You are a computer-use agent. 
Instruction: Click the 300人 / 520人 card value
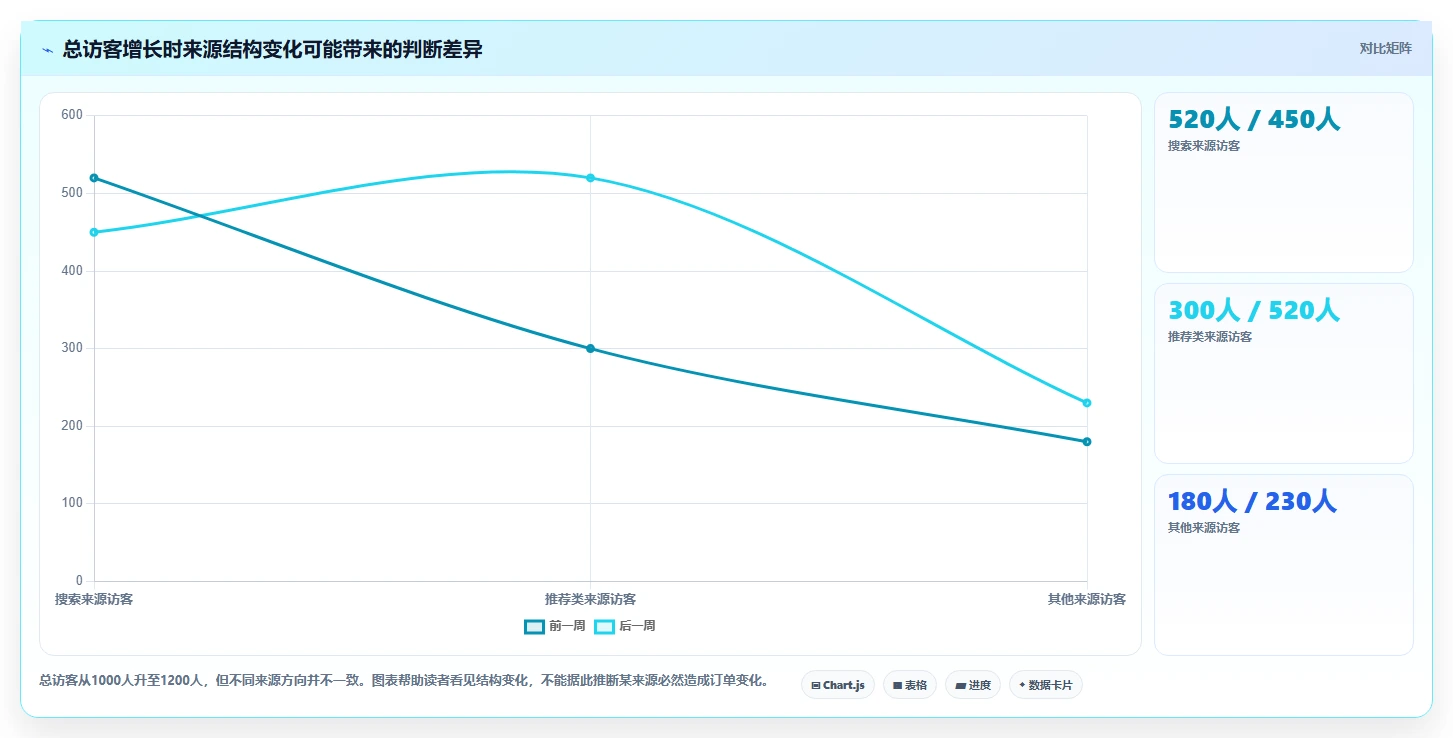click(x=1254, y=310)
